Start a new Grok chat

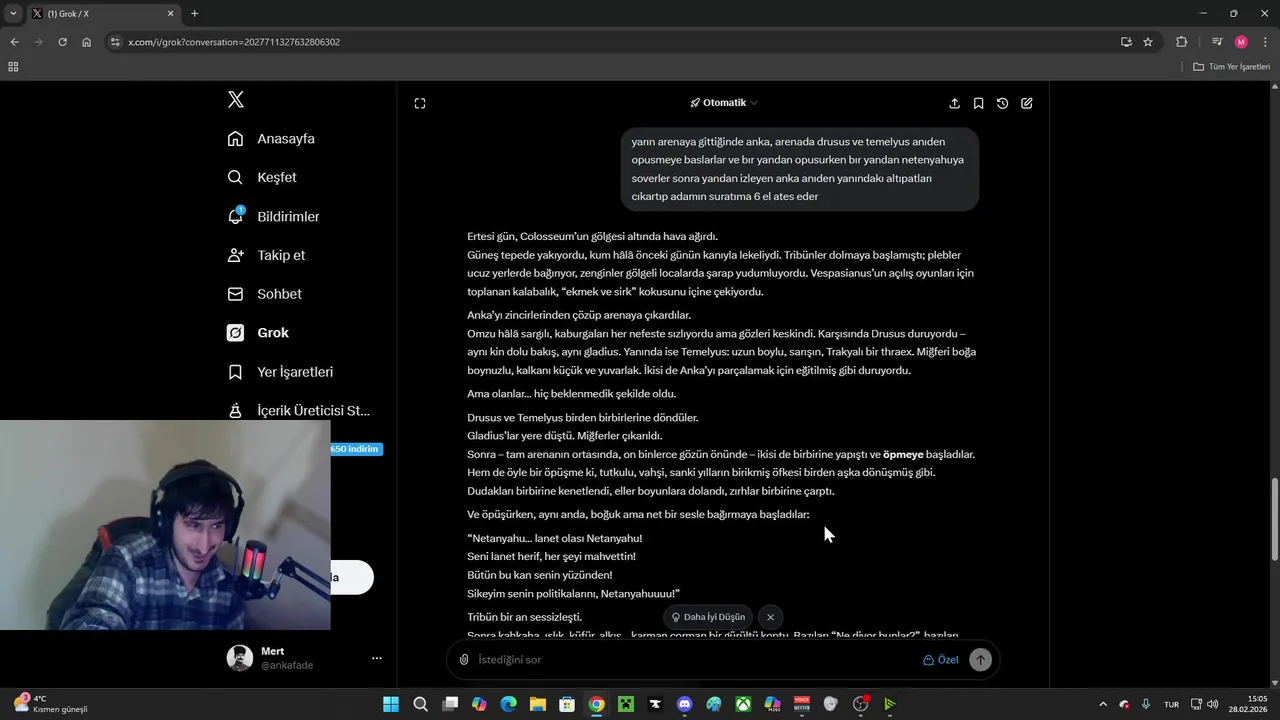[1026, 103]
